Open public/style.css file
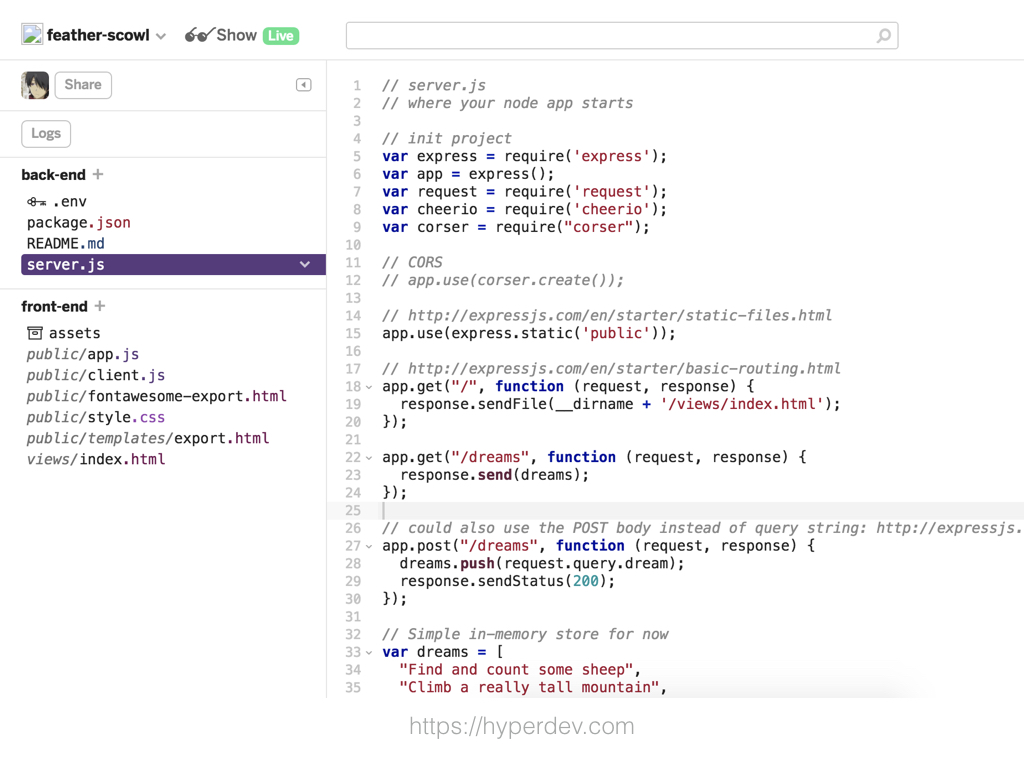Image resolution: width=1024 pixels, height=768 pixels. [x=95, y=417]
